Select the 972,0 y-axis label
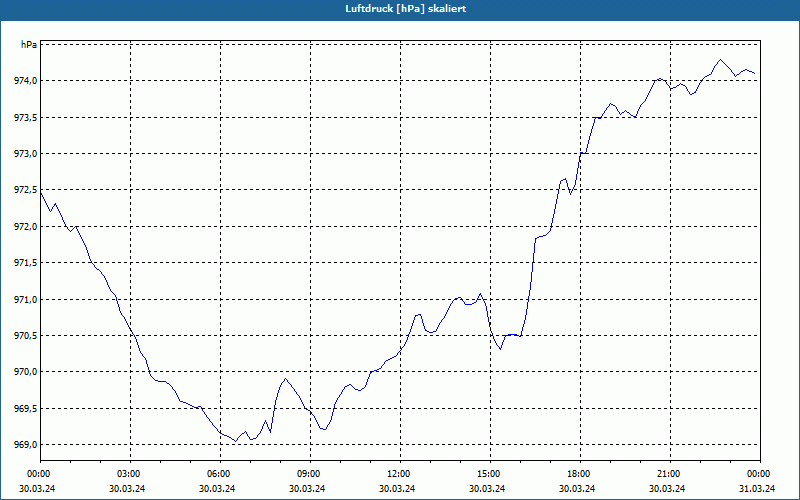The width and height of the screenshot is (800, 500). 24,227
